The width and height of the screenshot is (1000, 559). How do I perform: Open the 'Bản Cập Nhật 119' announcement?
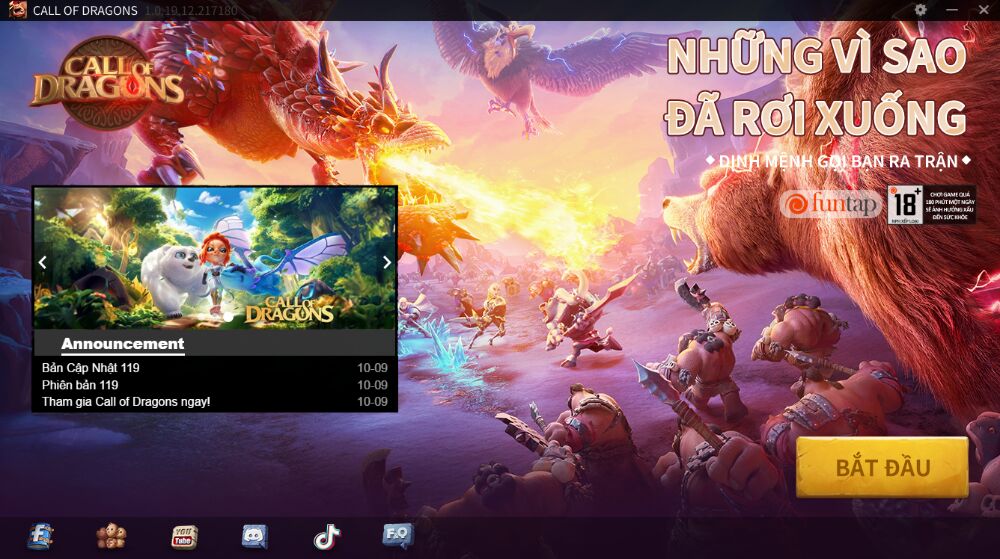click(91, 368)
